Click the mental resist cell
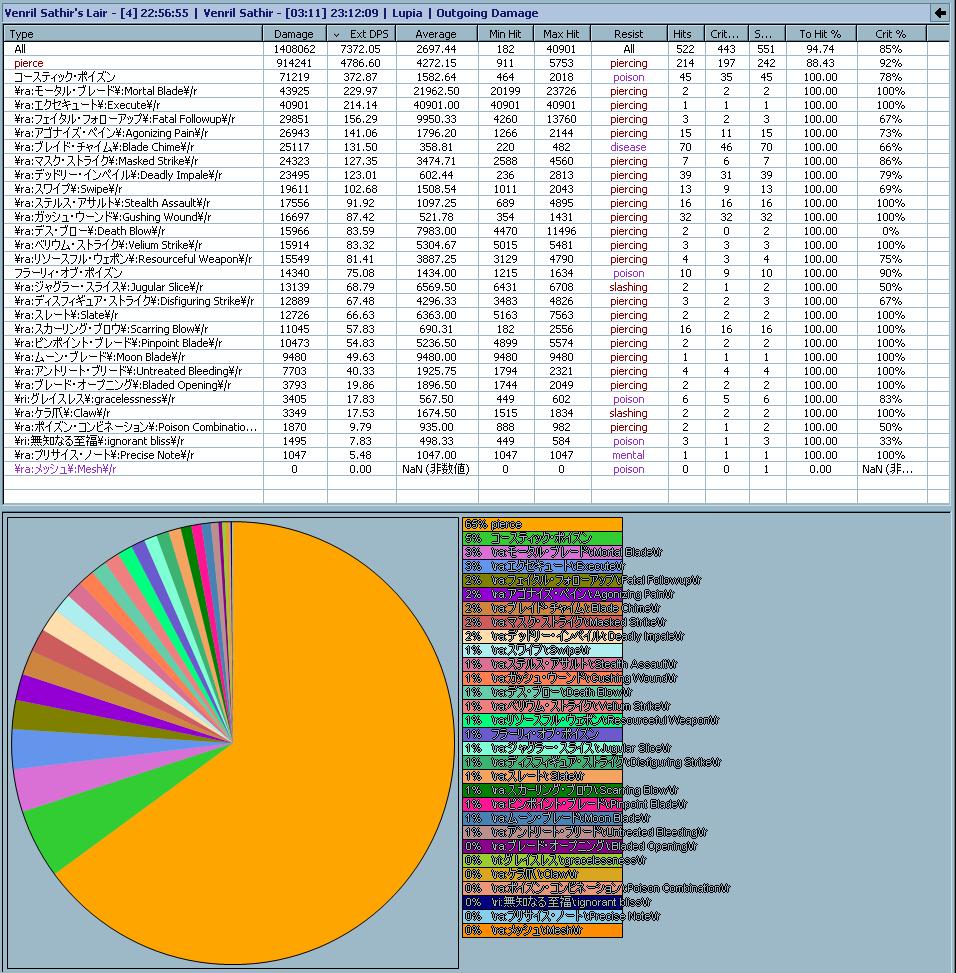The height and width of the screenshot is (973, 956). (x=628, y=455)
